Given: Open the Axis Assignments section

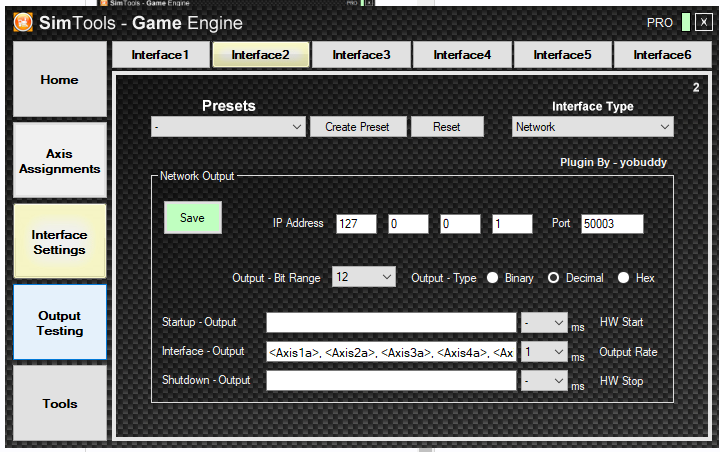Looking at the screenshot, I should (59, 161).
